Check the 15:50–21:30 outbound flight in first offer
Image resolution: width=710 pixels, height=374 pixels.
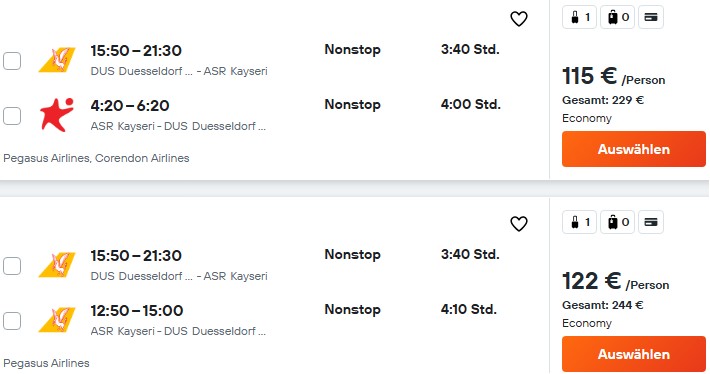[12, 61]
